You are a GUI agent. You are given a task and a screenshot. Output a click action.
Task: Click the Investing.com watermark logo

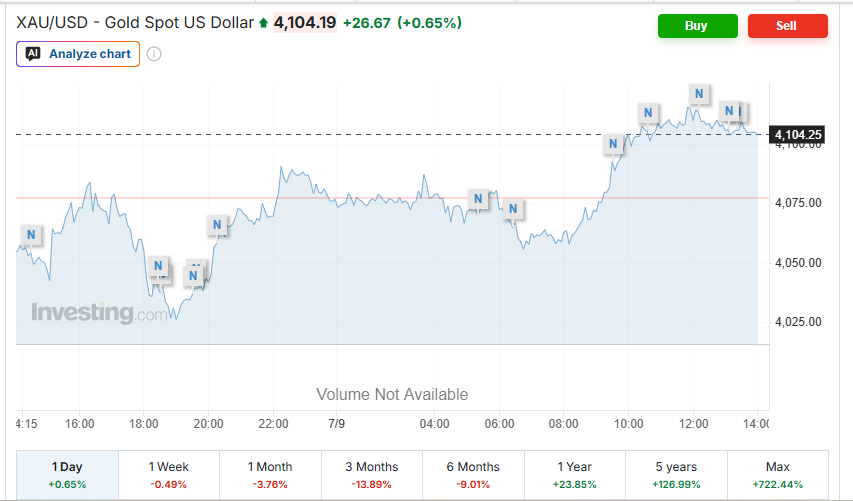tap(100, 312)
